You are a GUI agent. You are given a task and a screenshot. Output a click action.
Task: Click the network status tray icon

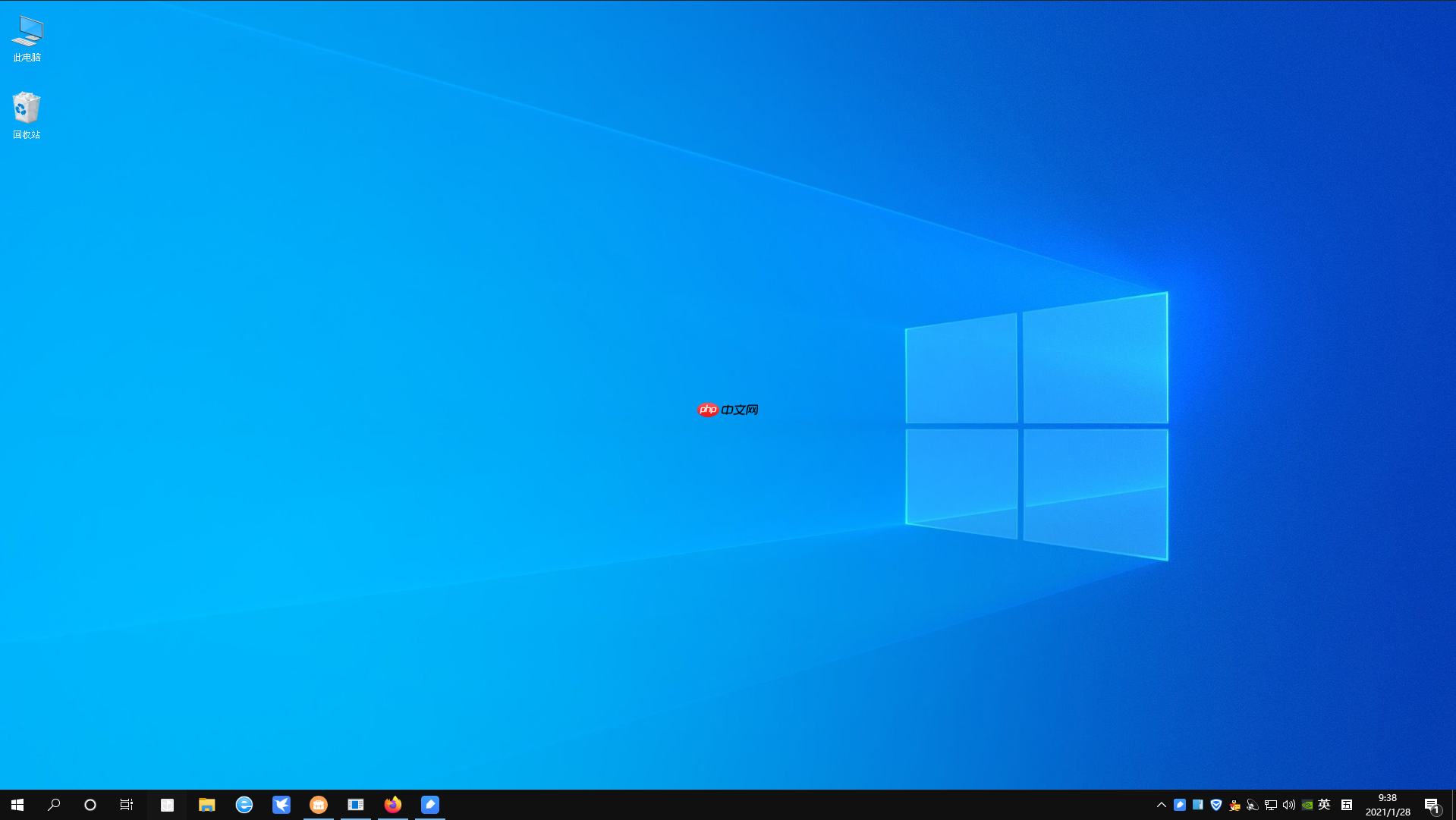(1271, 805)
